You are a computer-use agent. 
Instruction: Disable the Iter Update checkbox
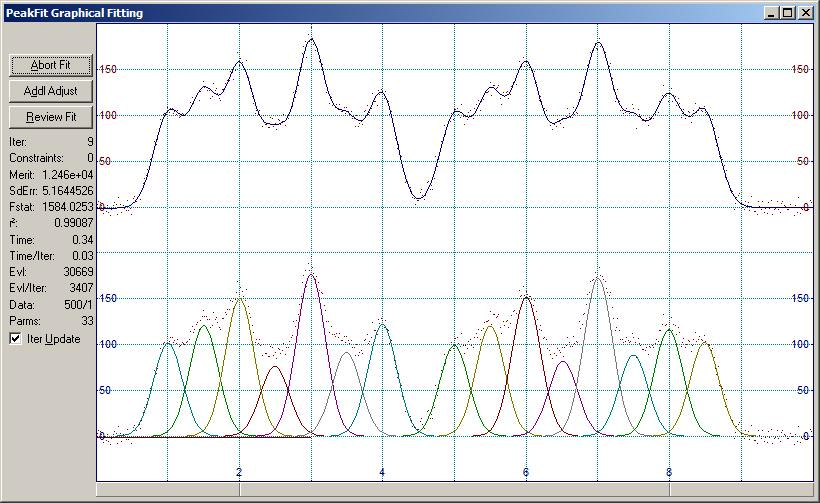(15, 339)
